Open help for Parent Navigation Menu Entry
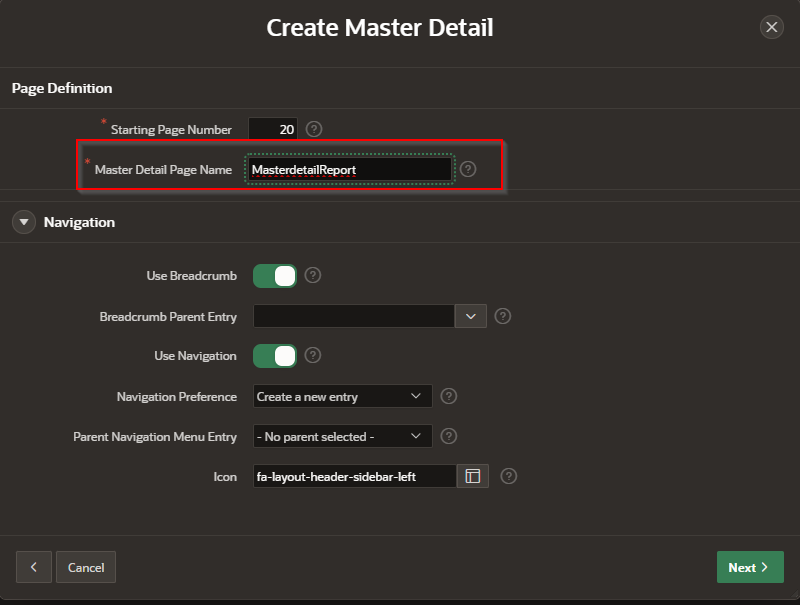The image size is (800, 605). point(448,436)
